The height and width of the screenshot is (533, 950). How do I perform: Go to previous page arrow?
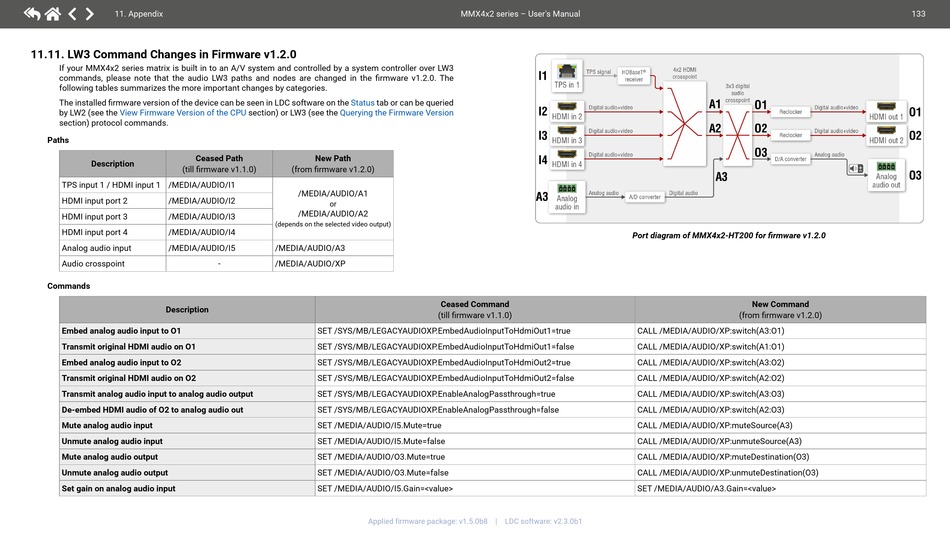[x=72, y=13]
